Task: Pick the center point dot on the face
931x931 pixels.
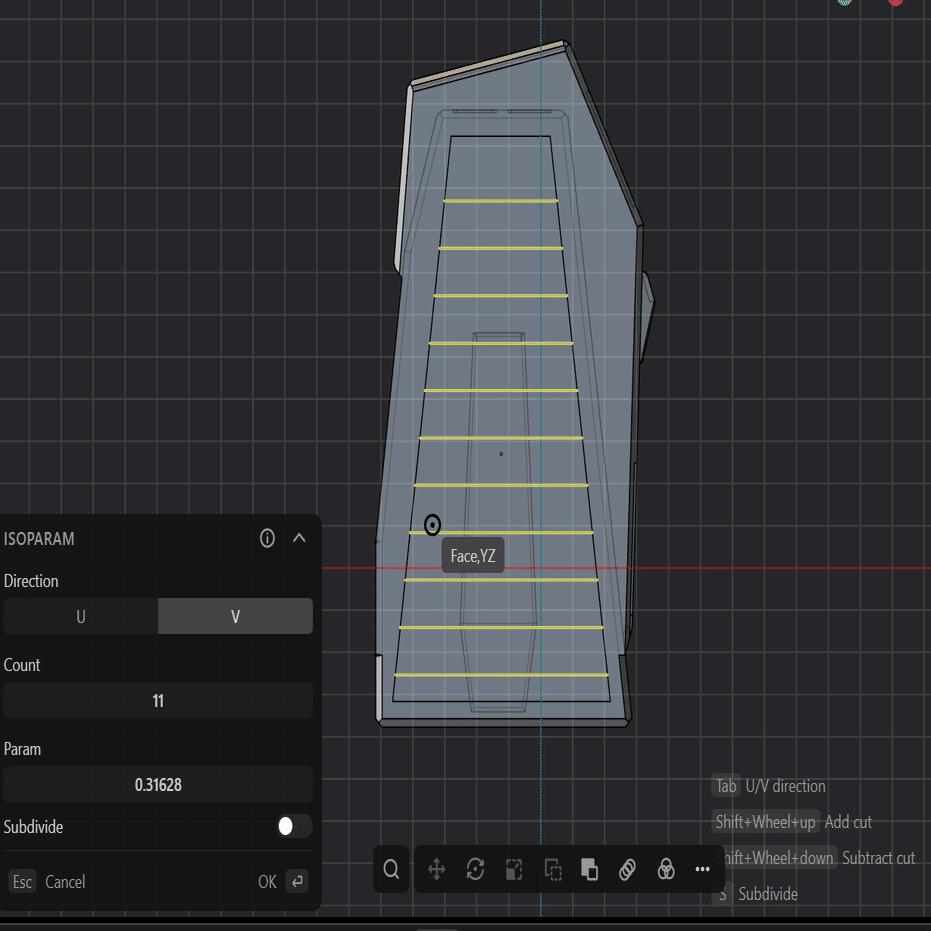Action: [x=501, y=454]
